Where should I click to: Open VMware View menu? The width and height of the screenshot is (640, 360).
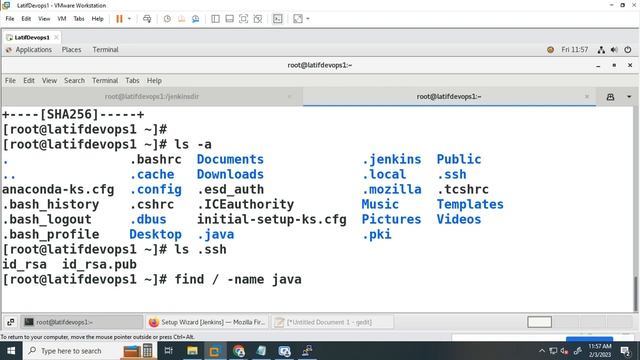(x=44, y=19)
